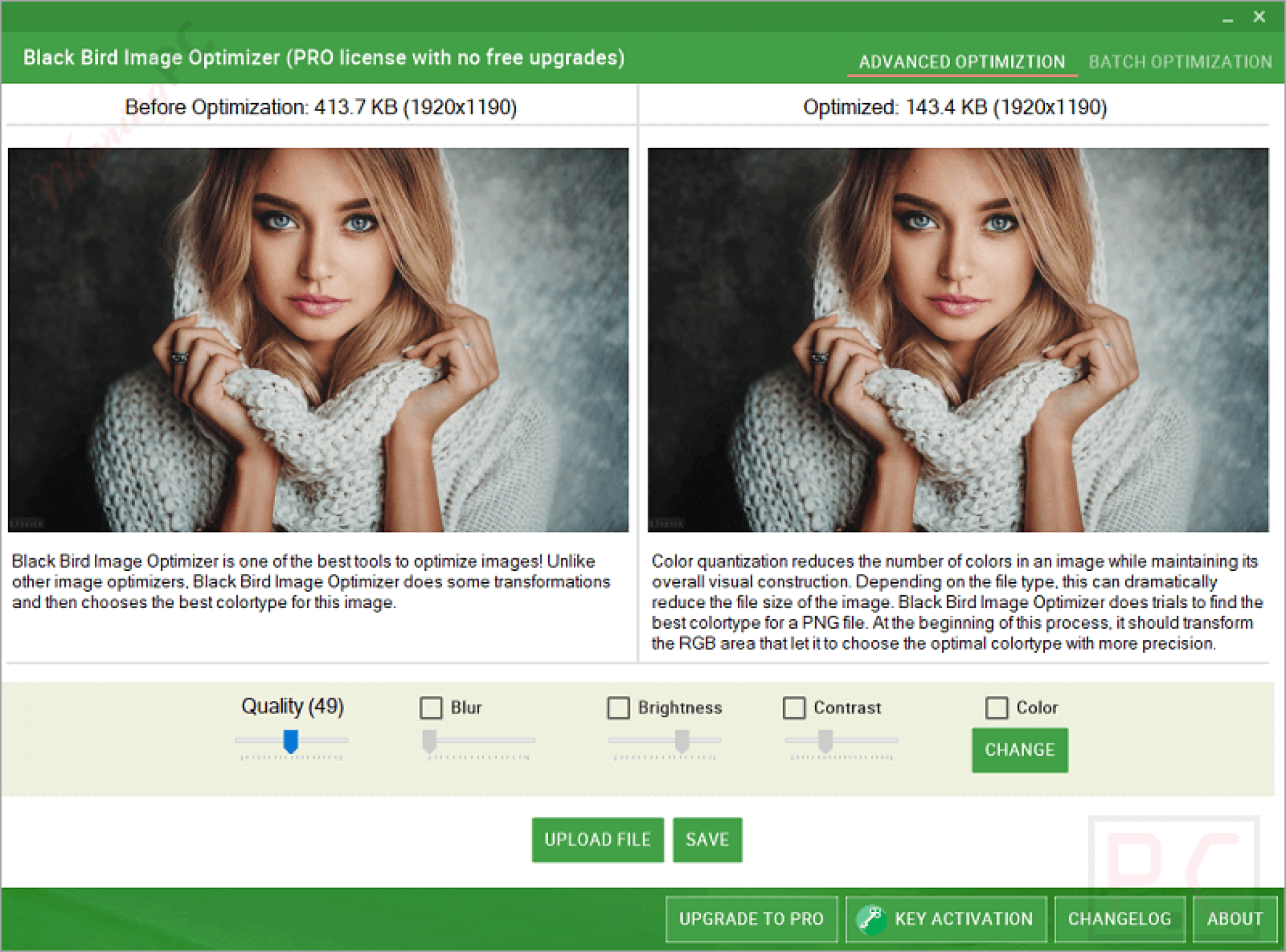
Task: Click the Blur slider handle
Action: (x=430, y=742)
